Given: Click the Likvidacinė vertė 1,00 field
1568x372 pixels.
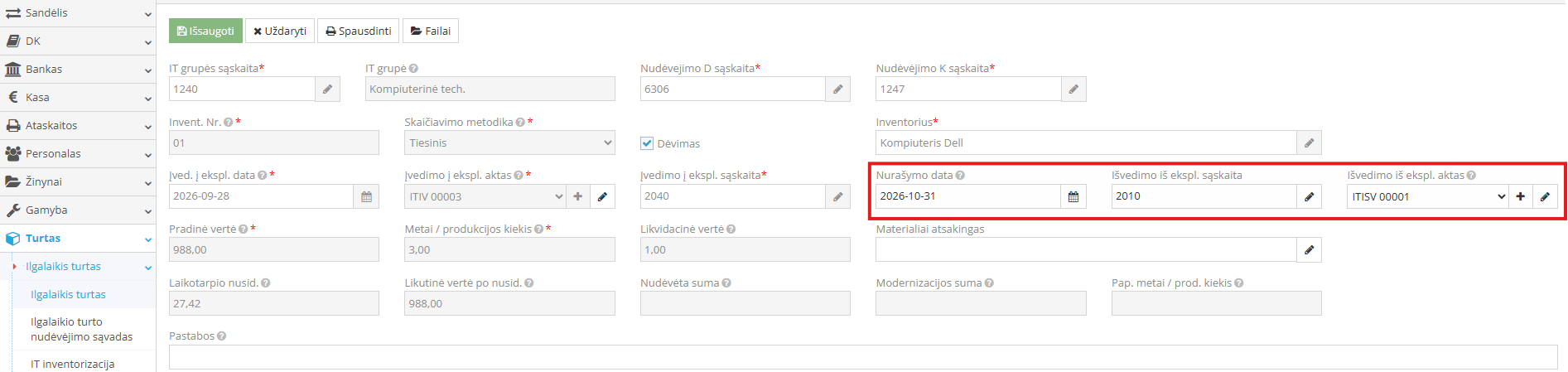Looking at the screenshot, I should tap(745, 249).
